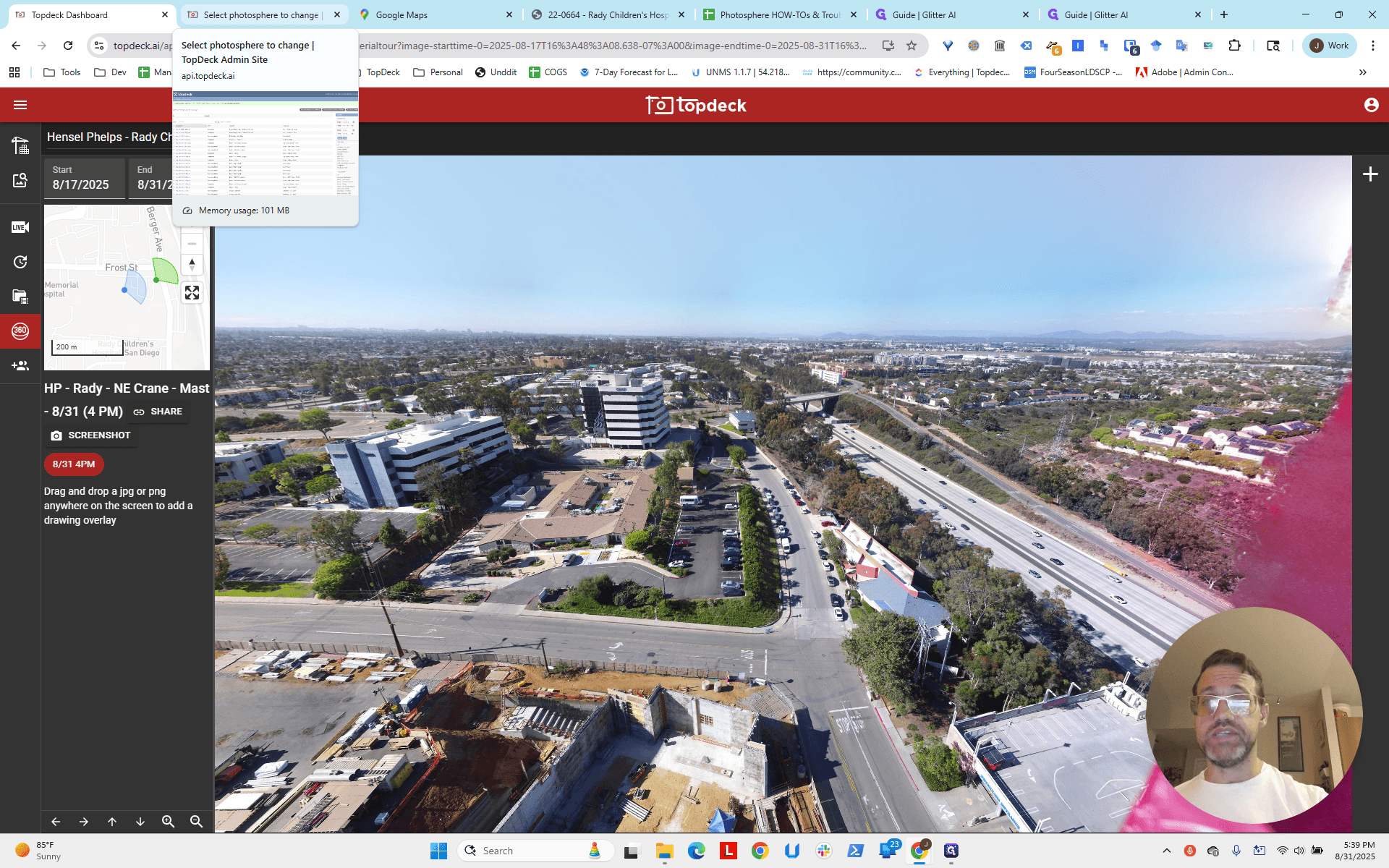Select the 360 photosphere sidebar icon

(20, 331)
